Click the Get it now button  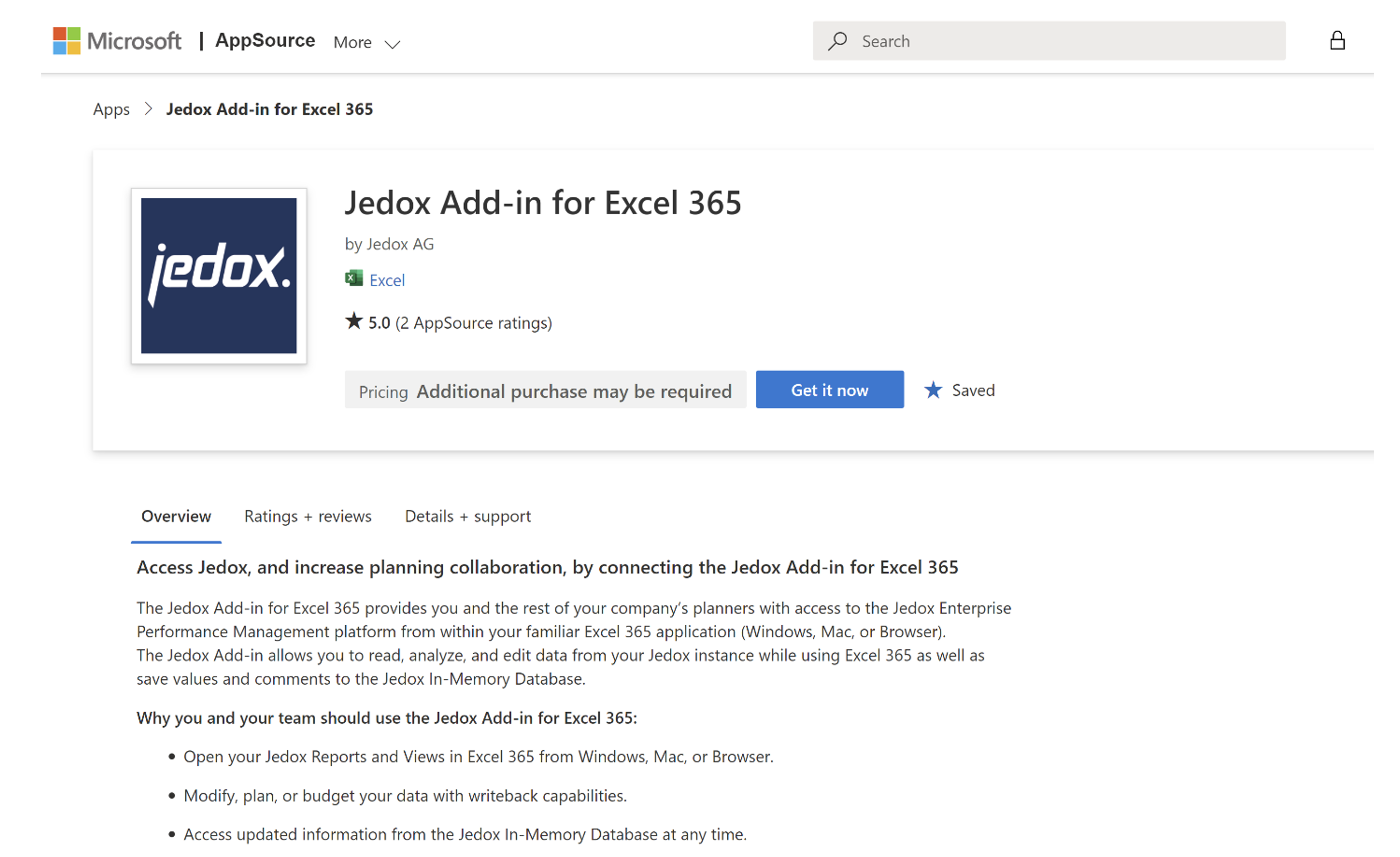[830, 389]
